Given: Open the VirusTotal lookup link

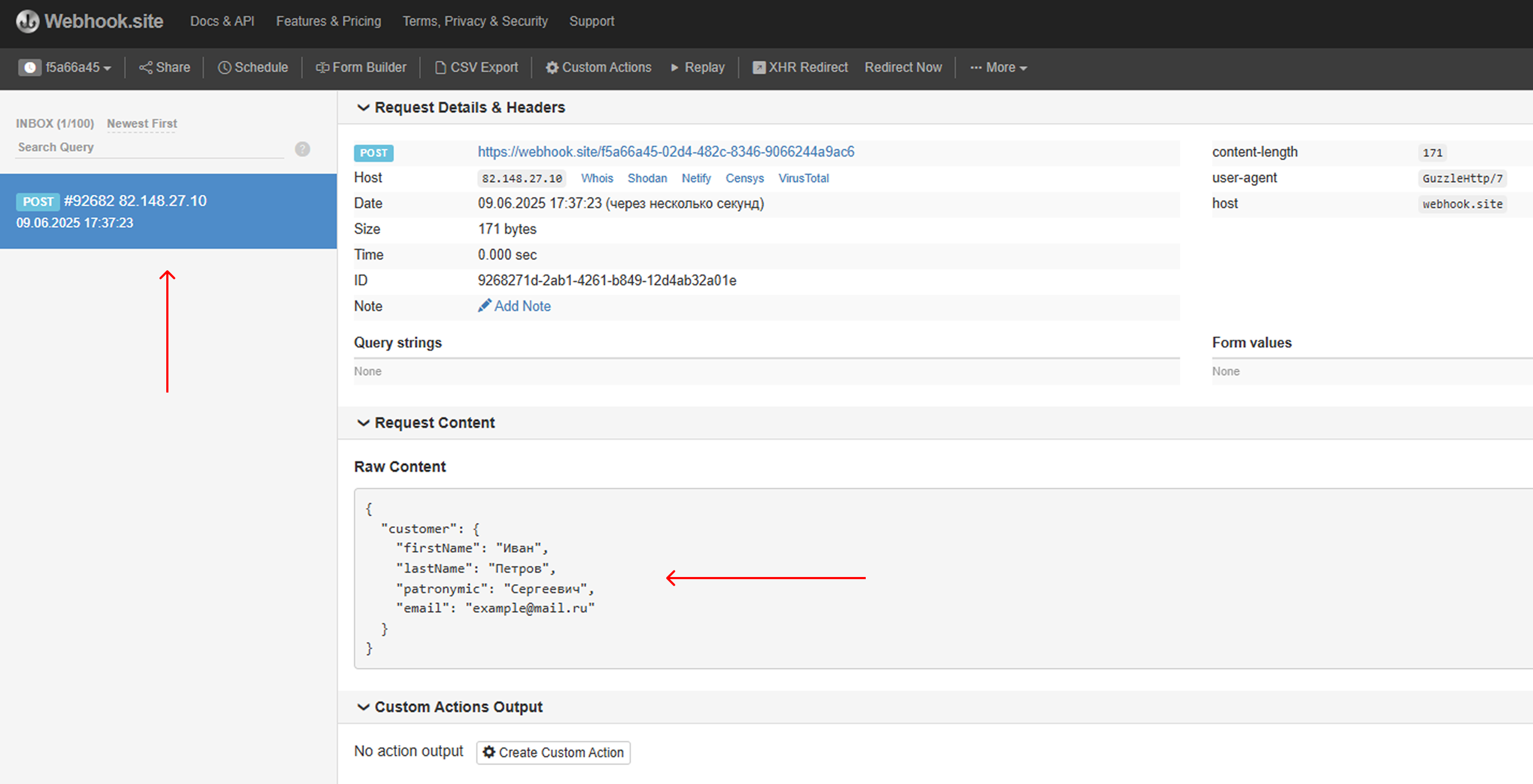Looking at the screenshot, I should 803,178.
